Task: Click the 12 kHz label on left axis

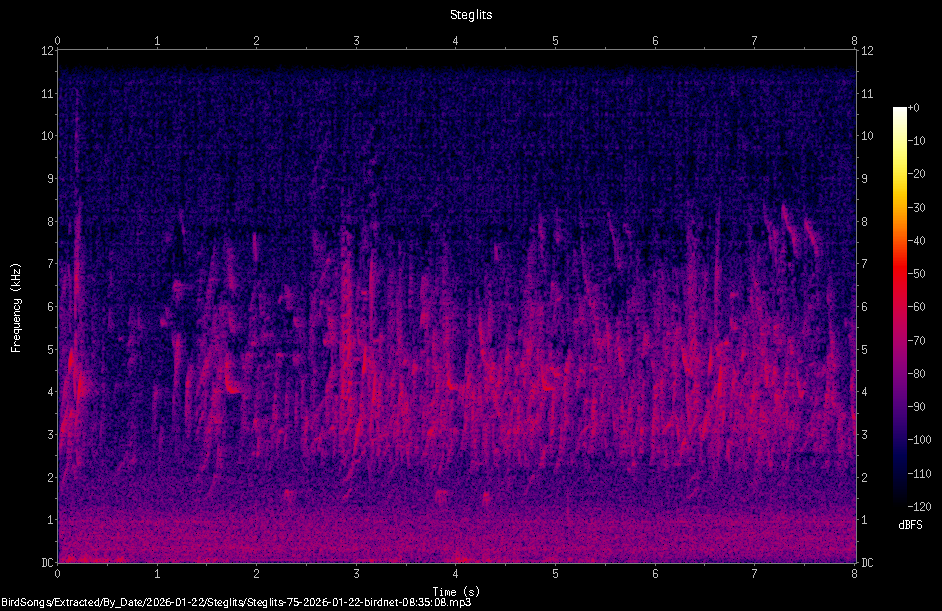Action: 47,50
